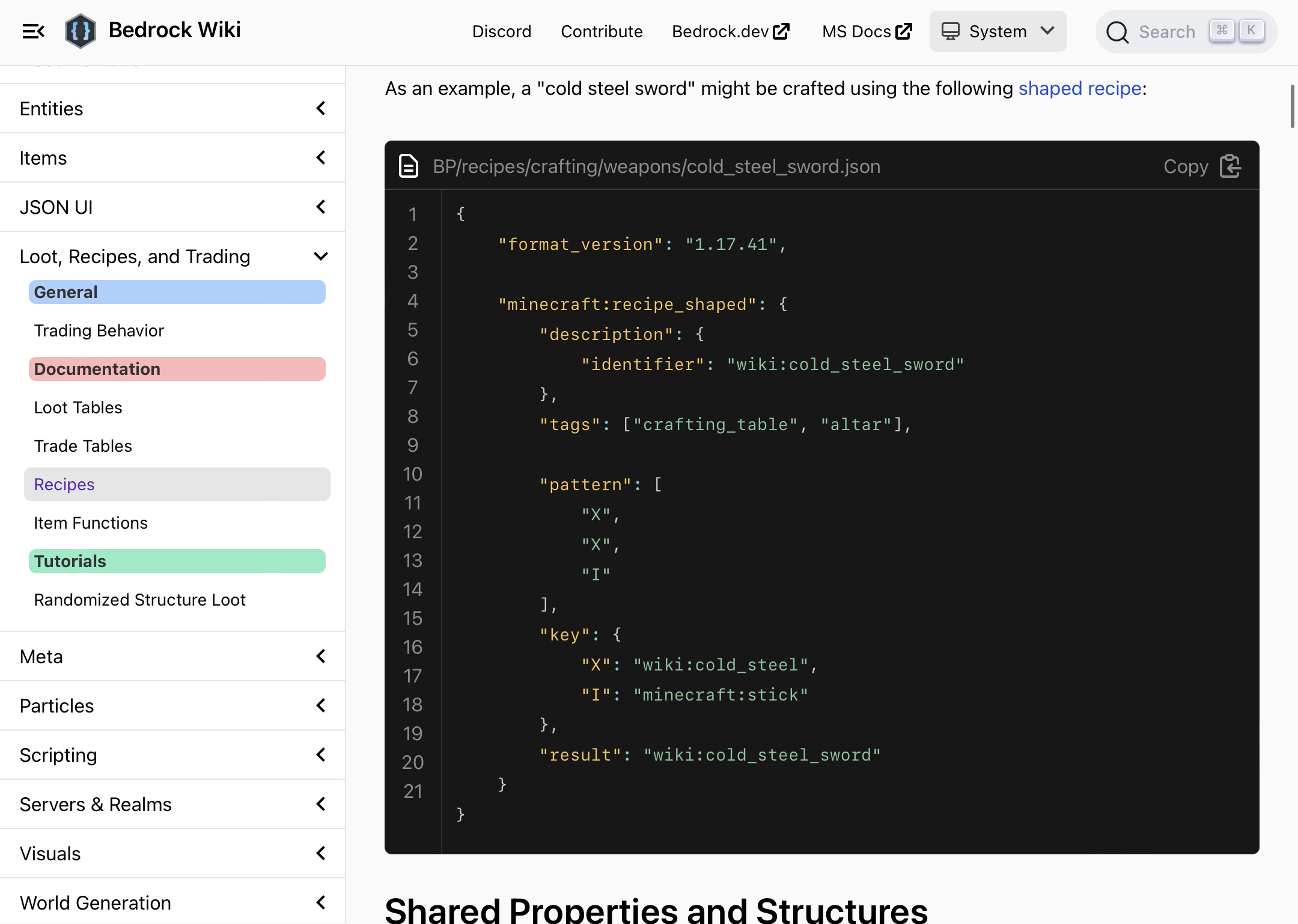Open the Contribute nav item
Image resolution: width=1298 pixels, height=924 pixels.
coord(602,31)
